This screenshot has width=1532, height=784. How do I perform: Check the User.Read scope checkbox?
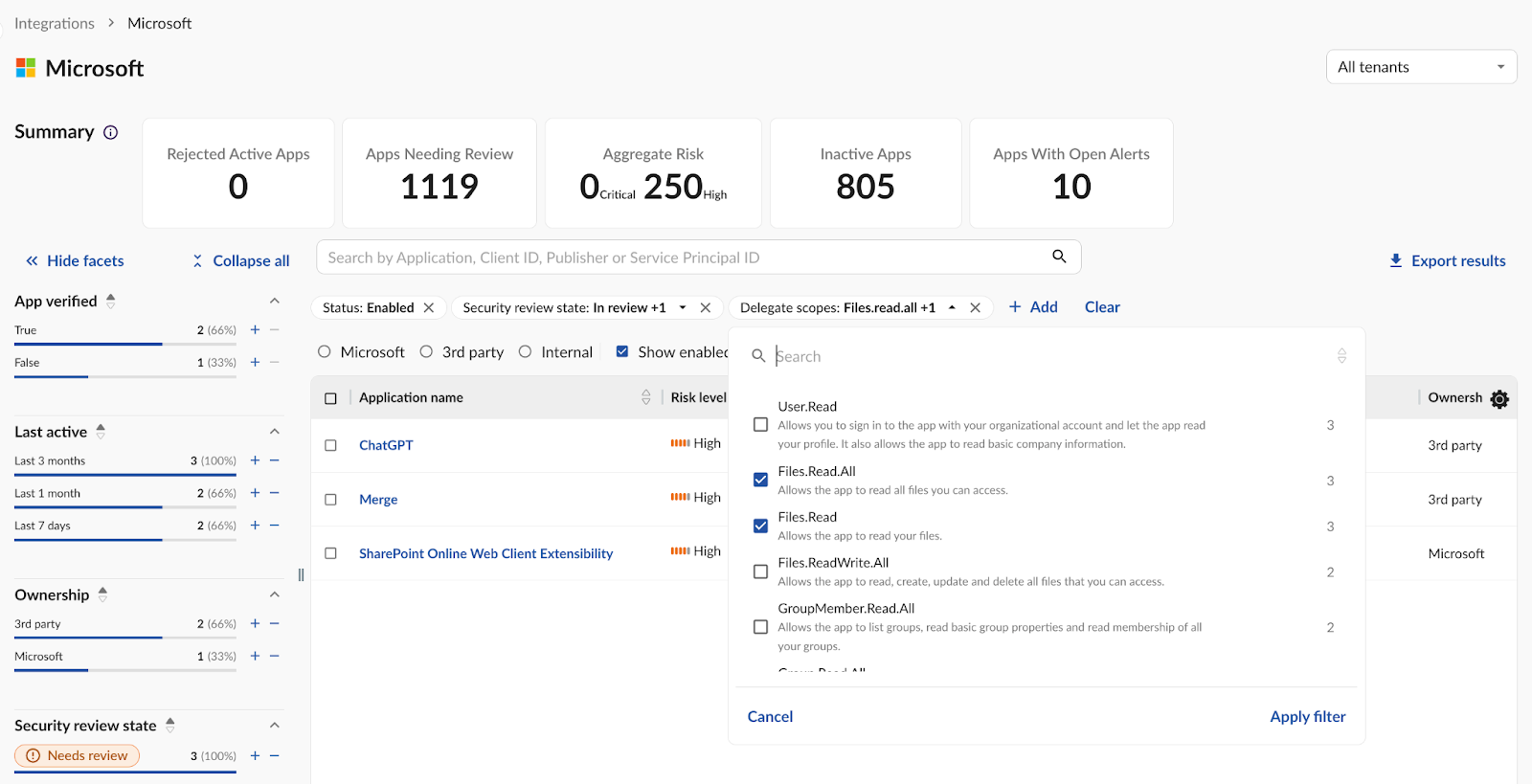pos(761,424)
